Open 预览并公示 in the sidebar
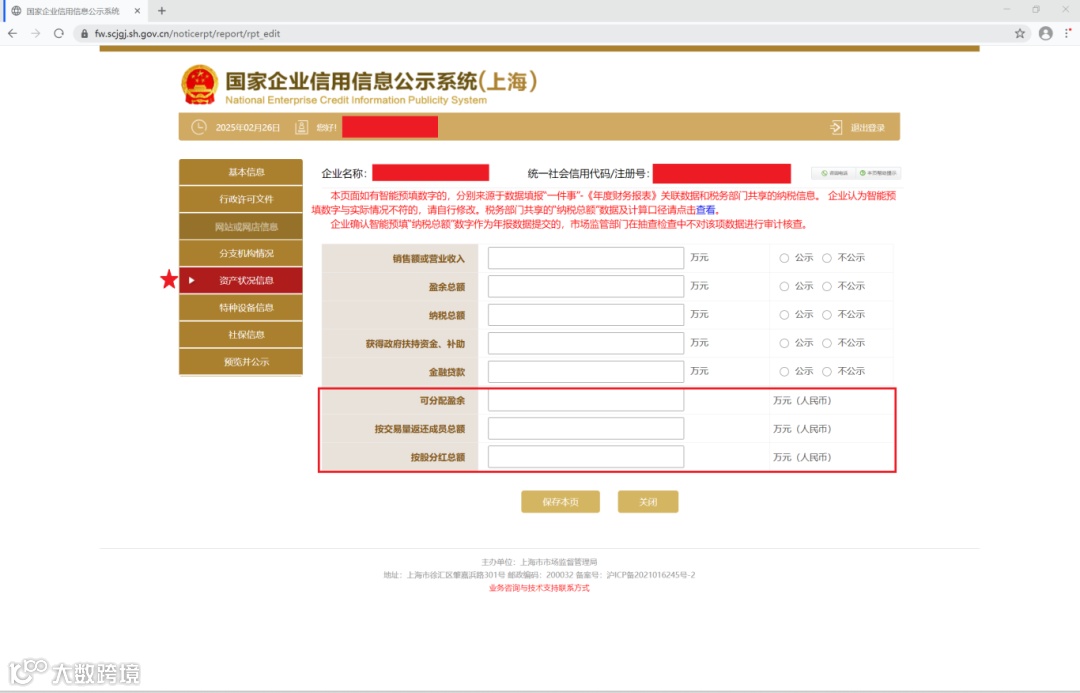 pyautogui.click(x=241, y=362)
